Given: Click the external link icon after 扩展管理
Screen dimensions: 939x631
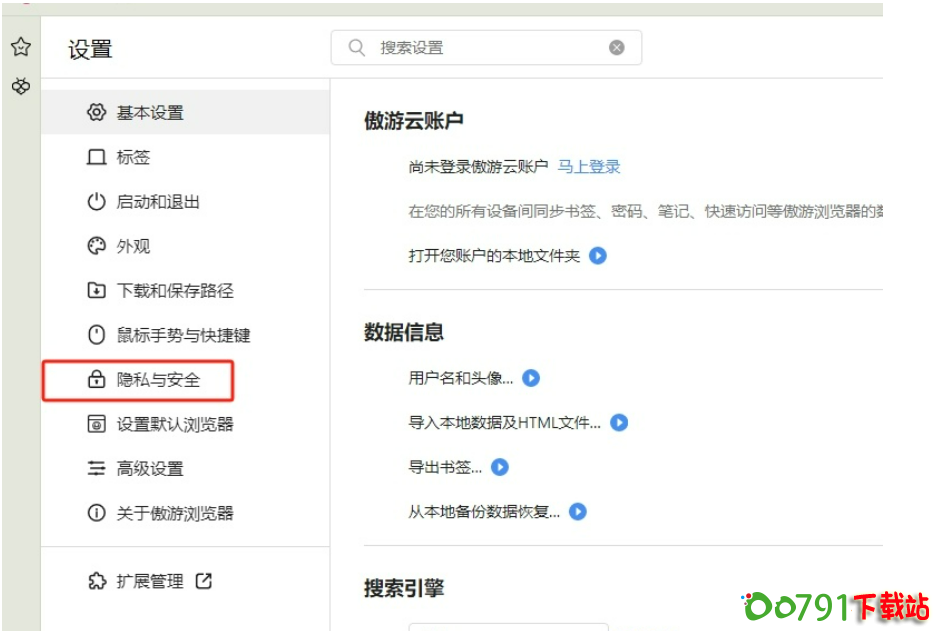Looking at the screenshot, I should point(204,581).
